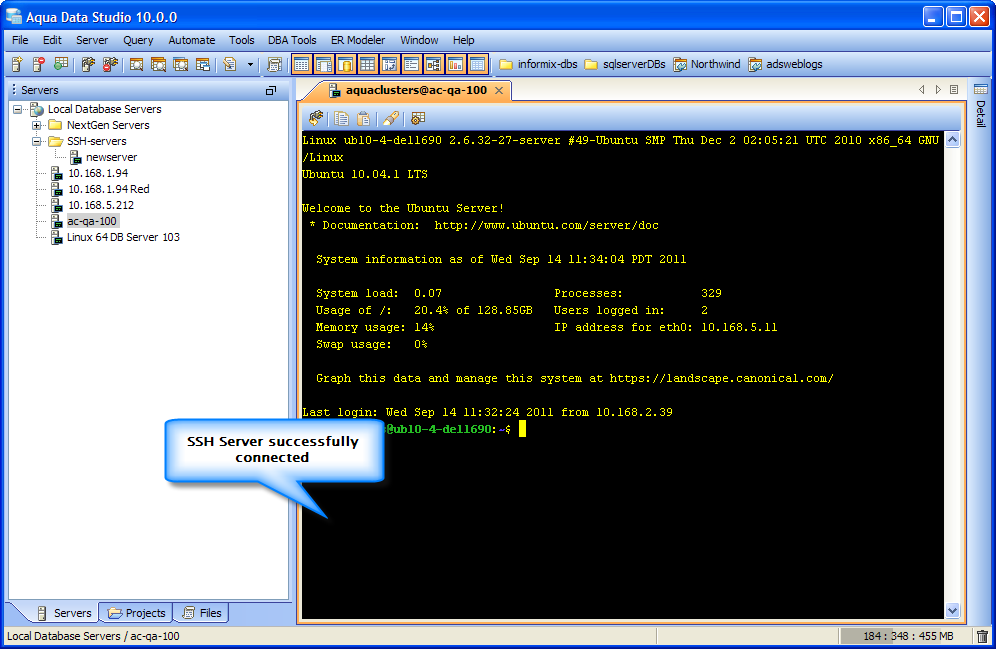Click the script document toolbar icon
The height and width of the screenshot is (649, 996).
coord(230,64)
